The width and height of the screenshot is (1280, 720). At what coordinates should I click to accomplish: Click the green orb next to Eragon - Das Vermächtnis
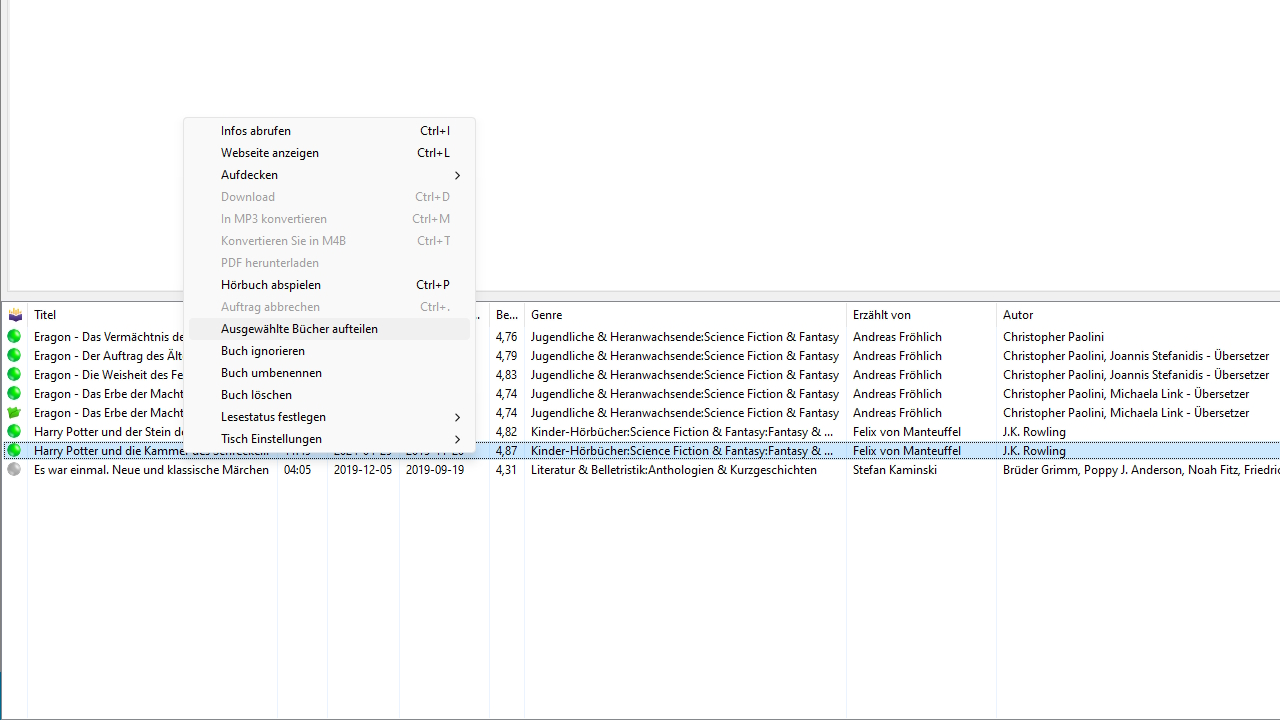14,337
